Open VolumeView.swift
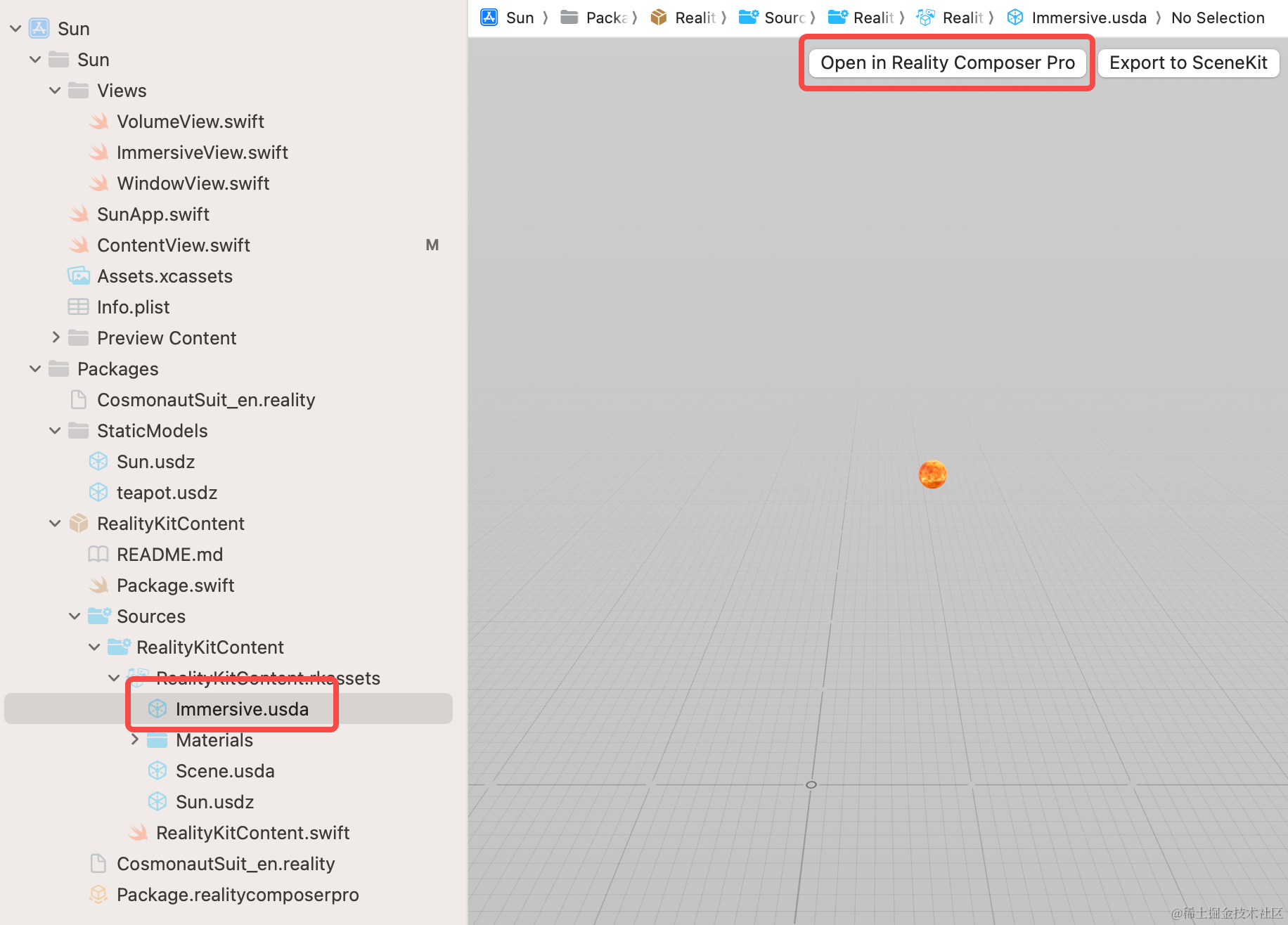 coord(191,122)
